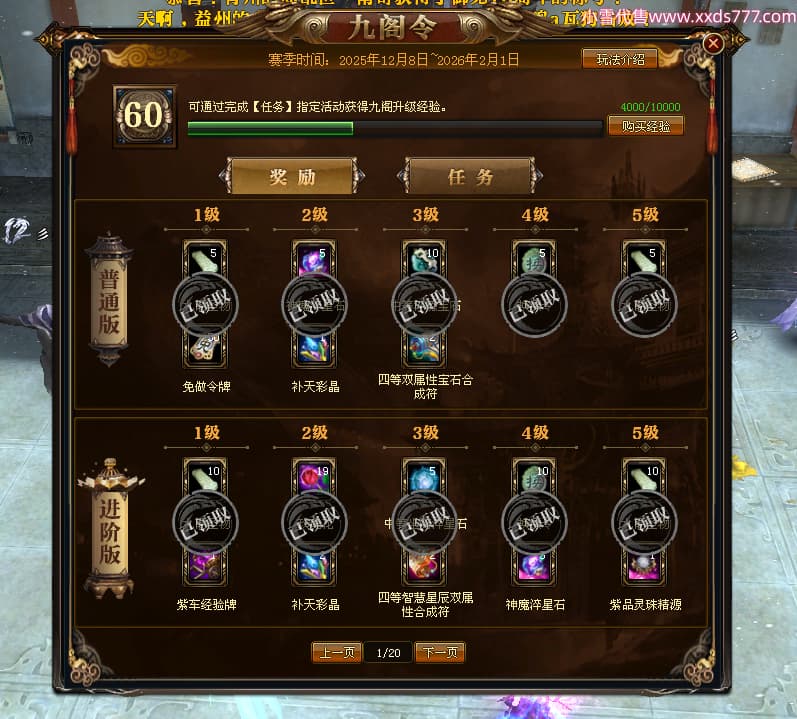Image resolution: width=797 pixels, height=719 pixels.
Task: Close the 九阁令 window with the red X
Action: [713, 43]
